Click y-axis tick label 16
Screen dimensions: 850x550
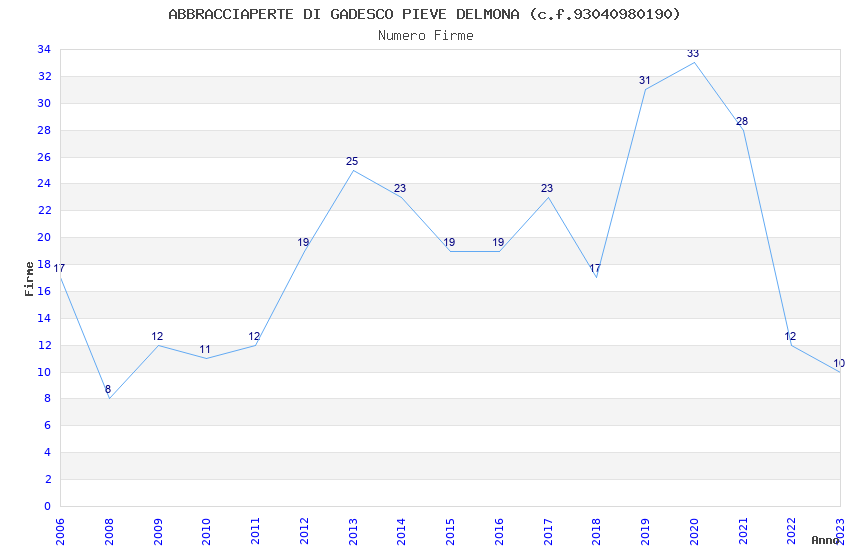point(44,291)
